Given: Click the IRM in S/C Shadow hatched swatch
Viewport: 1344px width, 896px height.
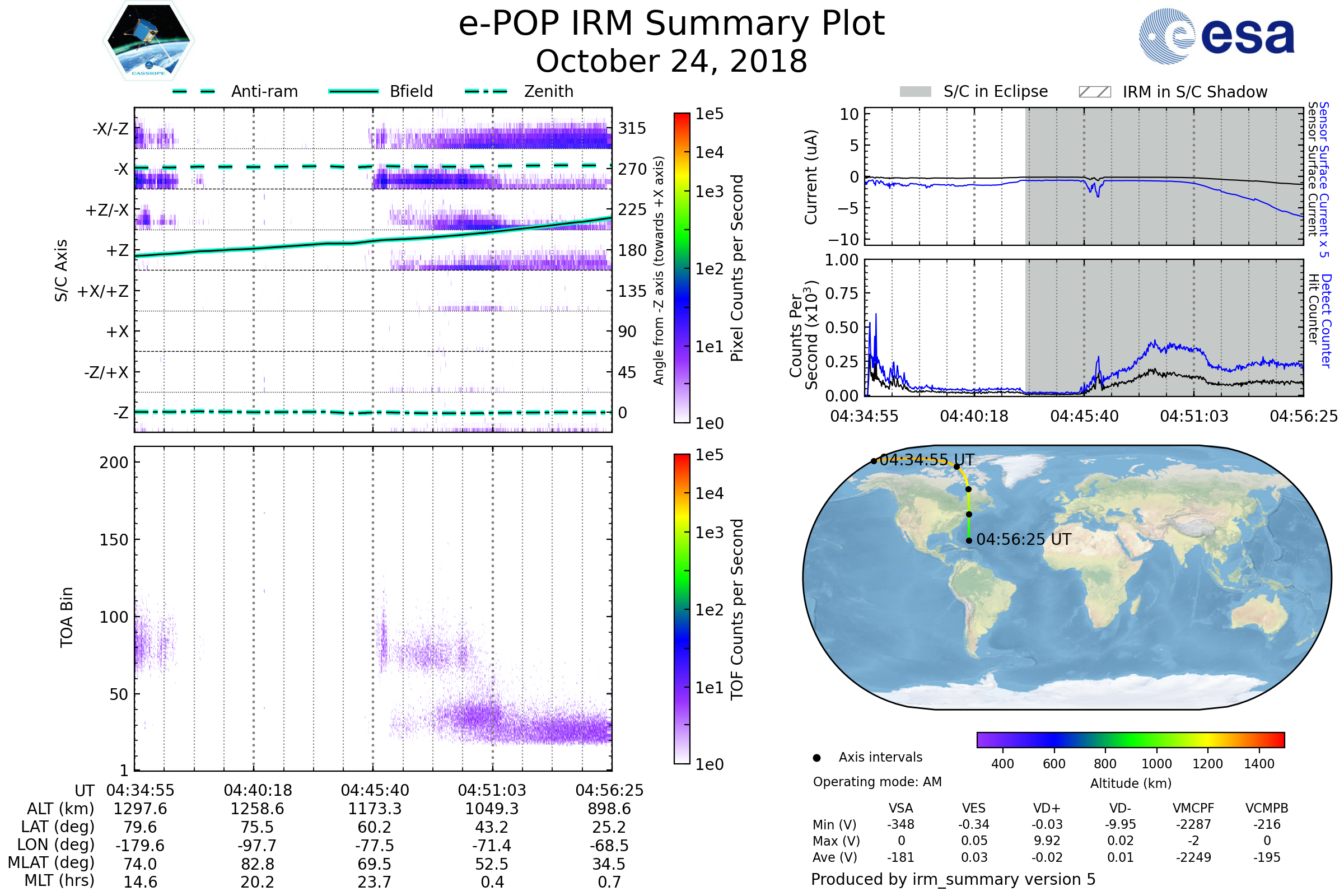Looking at the screenshot, I should 1094,92.
